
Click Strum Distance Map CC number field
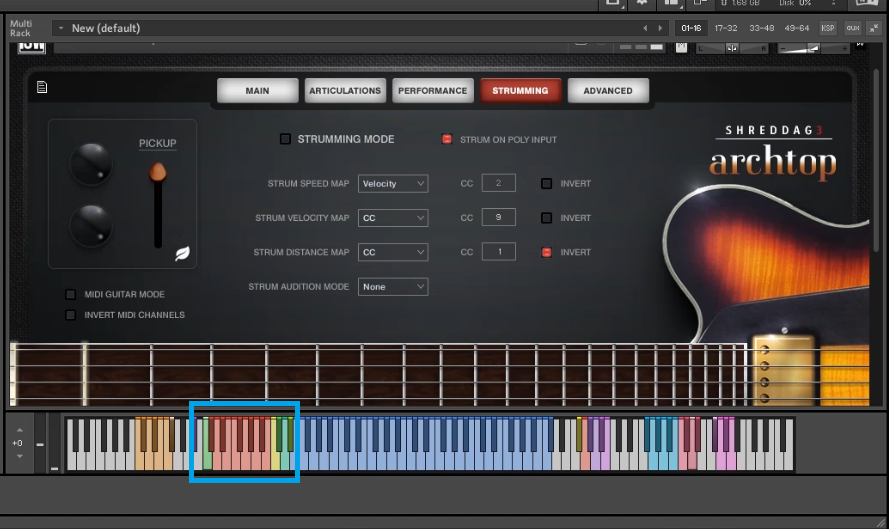(x=498, y=252)
